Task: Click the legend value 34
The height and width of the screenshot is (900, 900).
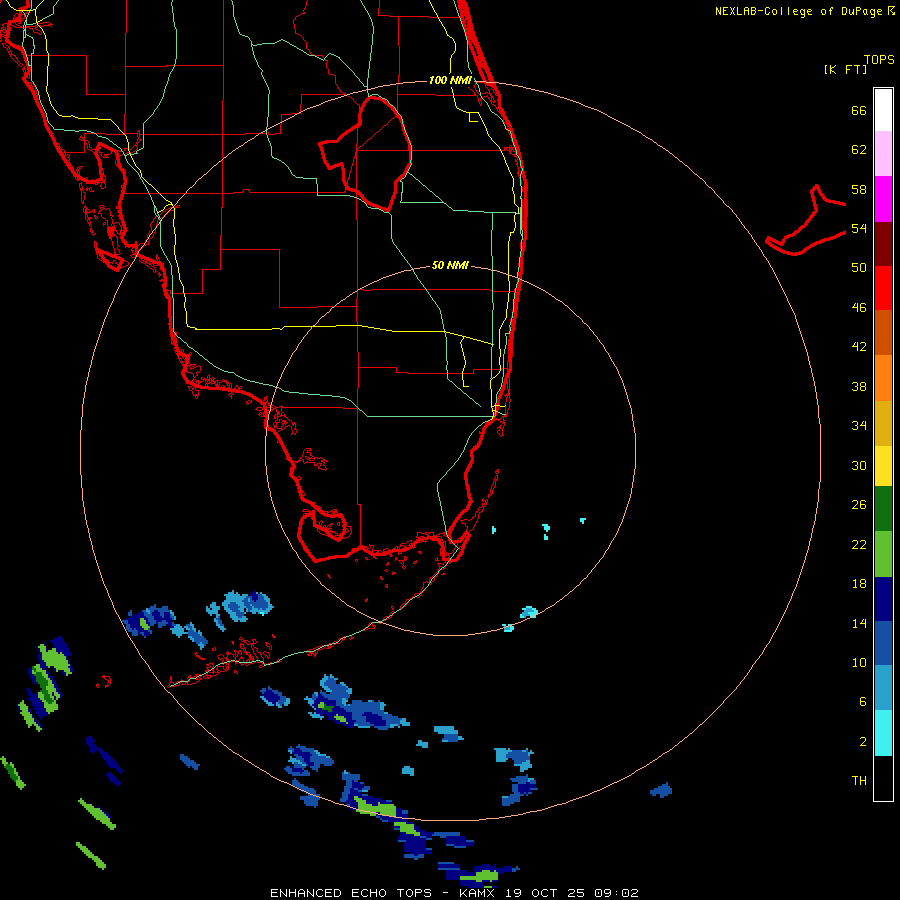Action: click(x=859, y=426)
